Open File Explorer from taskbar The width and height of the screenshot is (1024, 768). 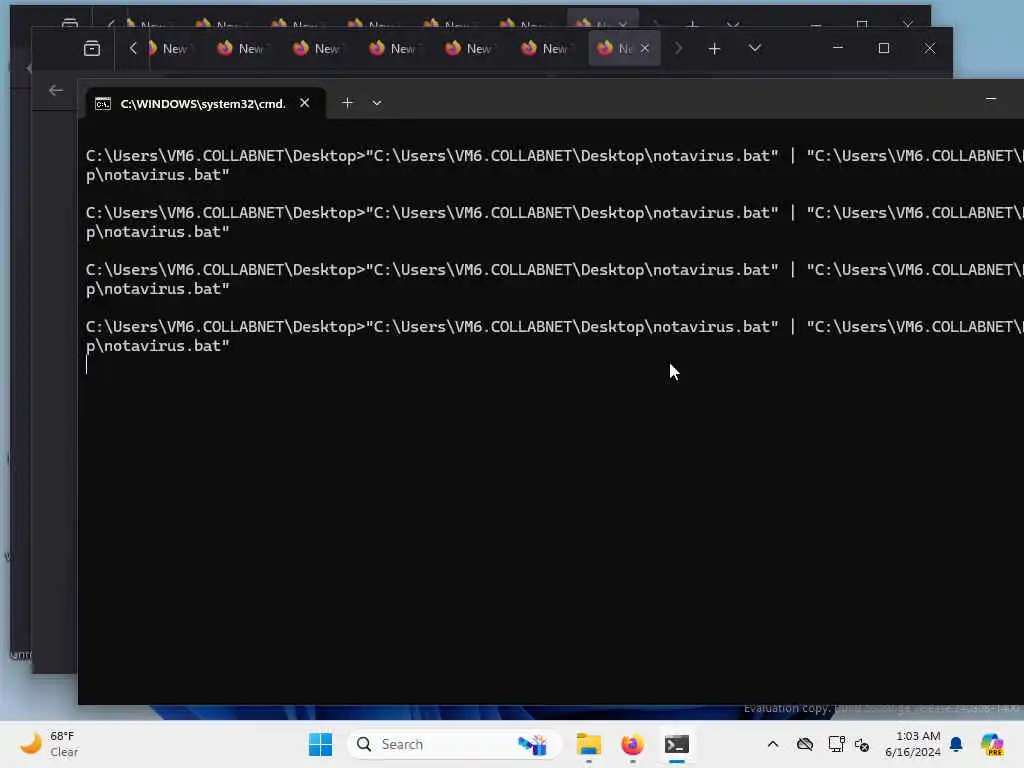tap(588, 744)
